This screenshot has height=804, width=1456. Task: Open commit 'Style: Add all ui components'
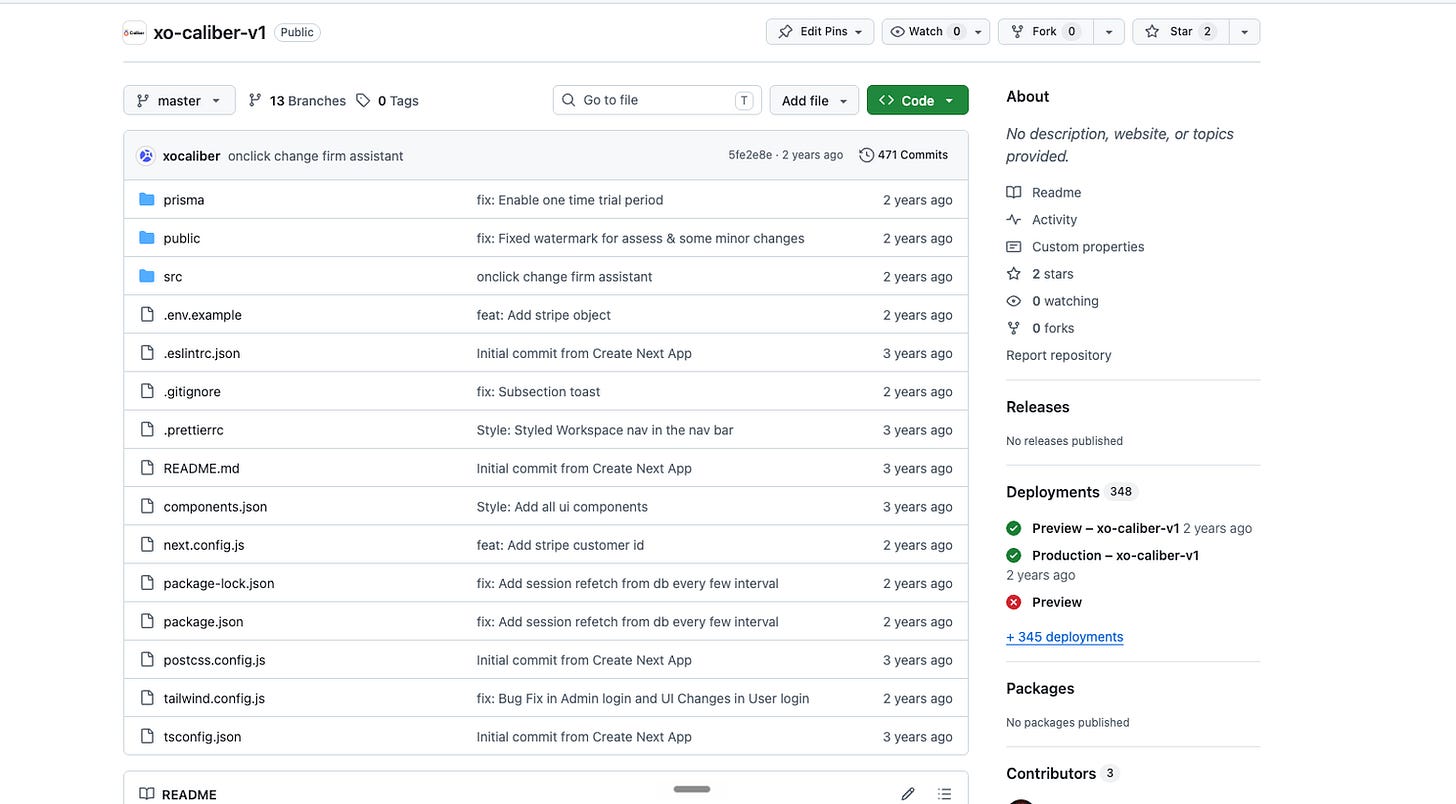[x=562, y=507]
